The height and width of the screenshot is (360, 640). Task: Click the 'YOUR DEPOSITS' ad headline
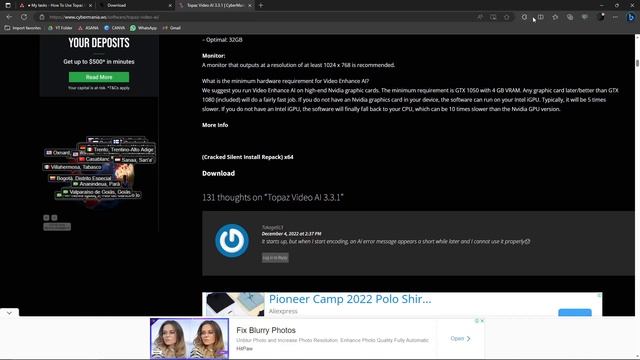coord(99,43)
